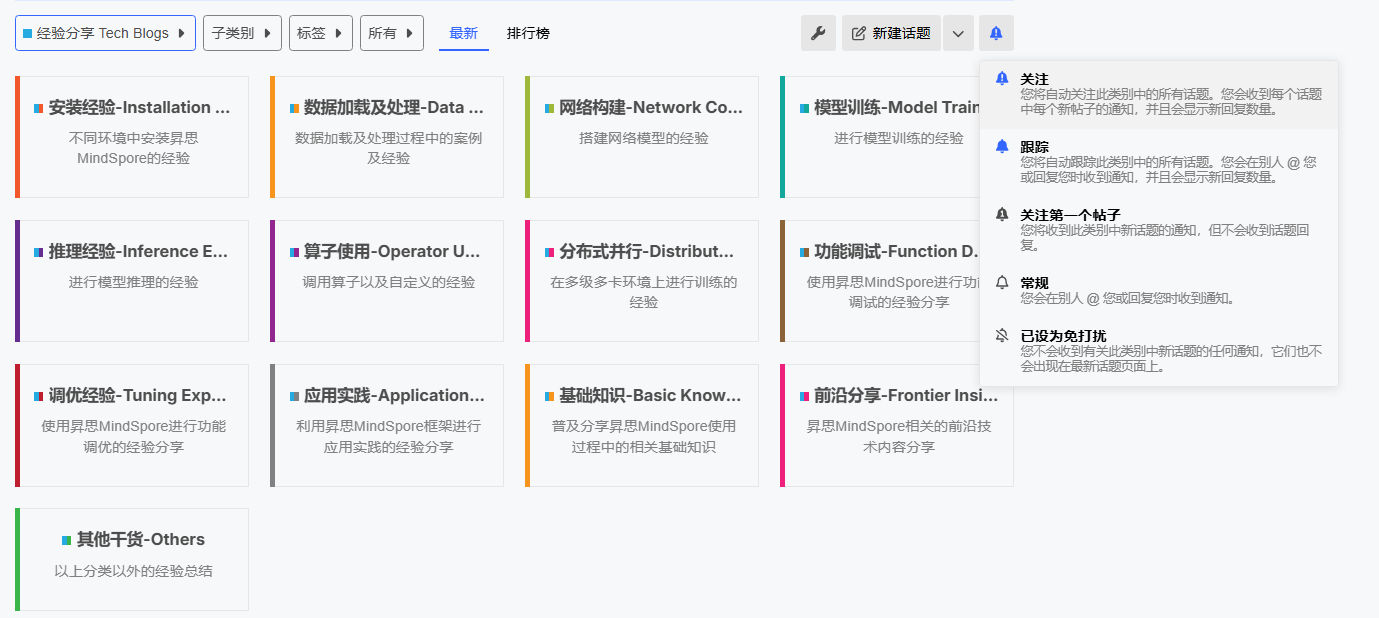Expand the 子类别 subcategory dropdown

point(241,33)
